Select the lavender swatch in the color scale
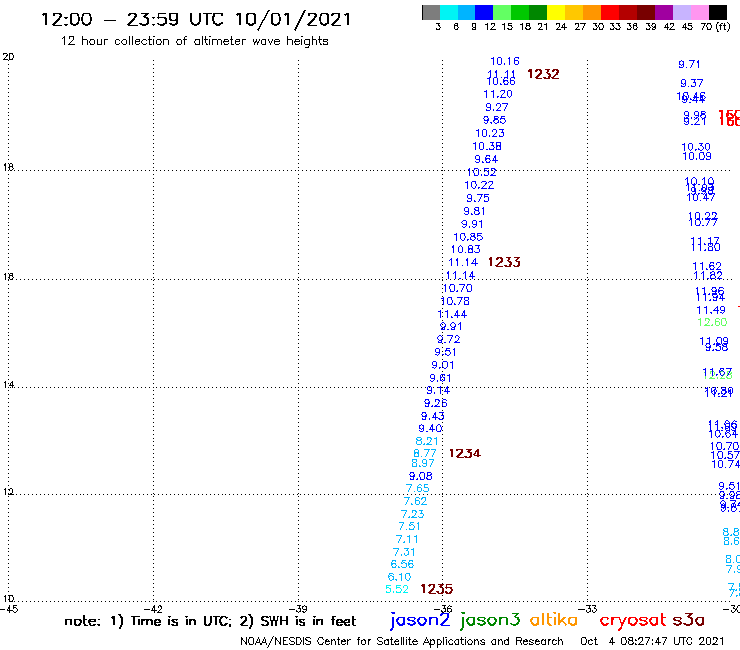Viewport: 740px width, 650px height. click(681, 12)
